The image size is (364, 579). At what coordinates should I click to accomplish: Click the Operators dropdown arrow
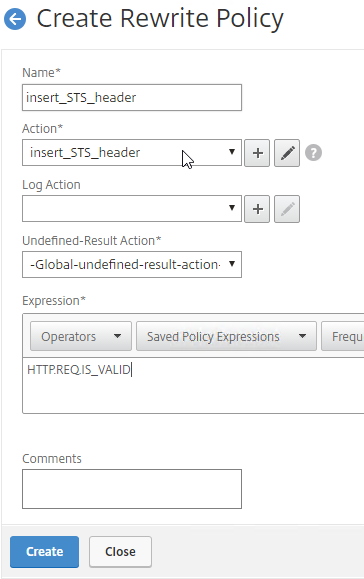click(117, 336)
